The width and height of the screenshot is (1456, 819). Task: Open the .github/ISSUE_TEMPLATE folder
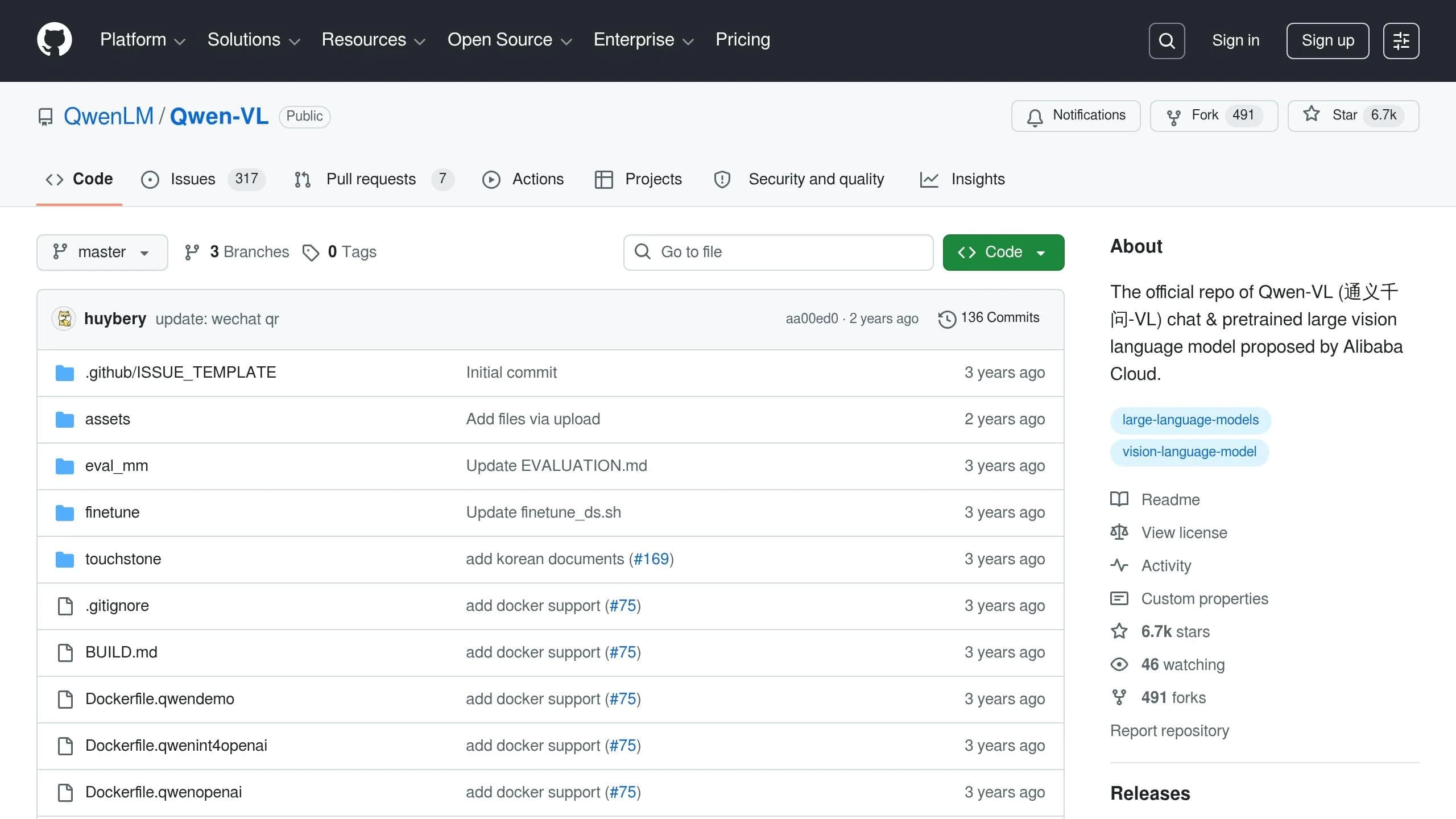[x=181, y=373]
